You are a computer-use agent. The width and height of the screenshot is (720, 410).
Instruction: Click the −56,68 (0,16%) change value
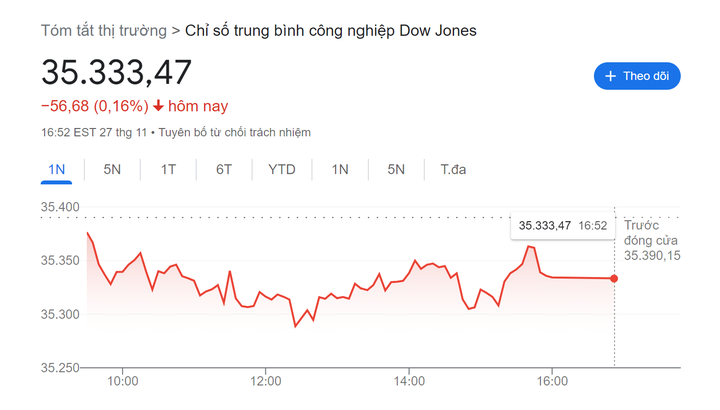pos(94,106)
